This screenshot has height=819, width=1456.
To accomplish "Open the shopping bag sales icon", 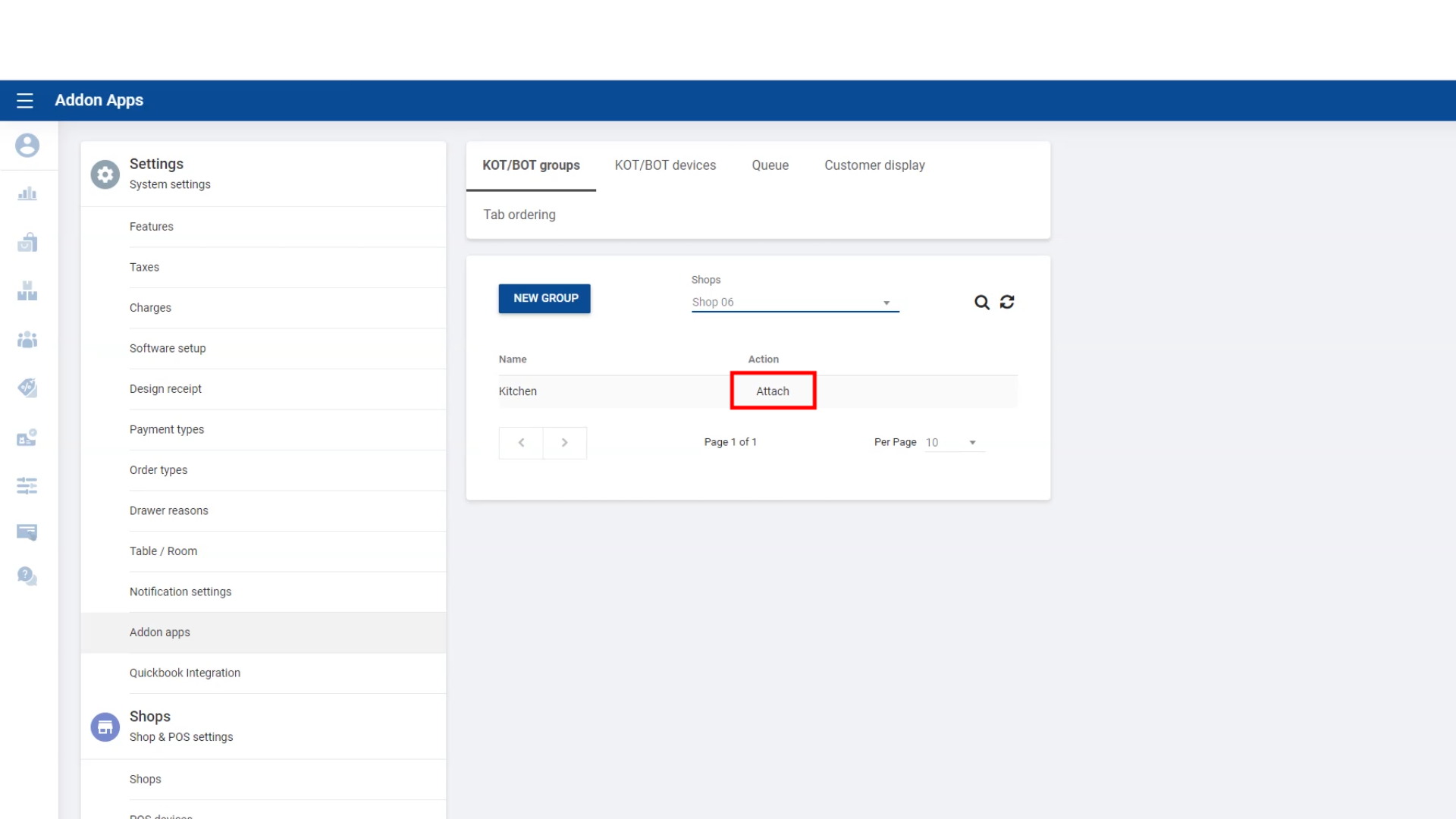I will tap(27, 243).
